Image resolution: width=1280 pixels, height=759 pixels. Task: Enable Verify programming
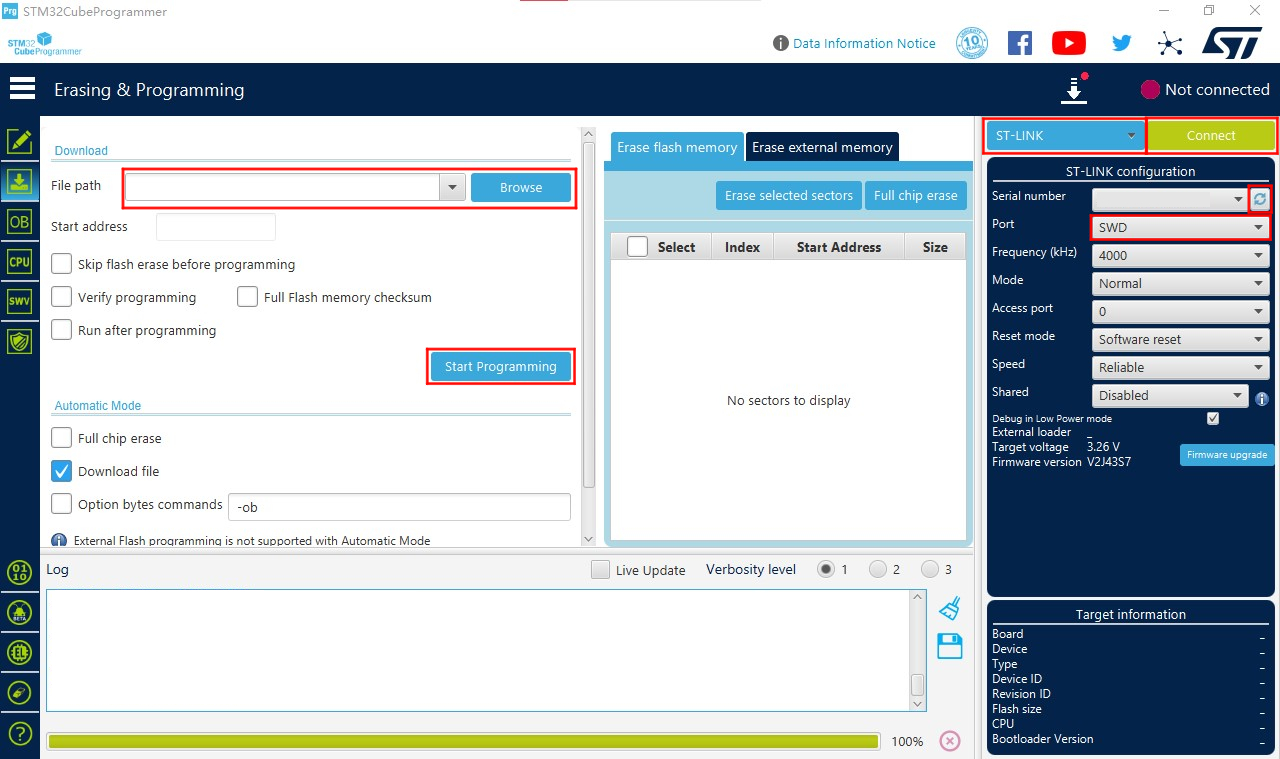click(61, 296)
